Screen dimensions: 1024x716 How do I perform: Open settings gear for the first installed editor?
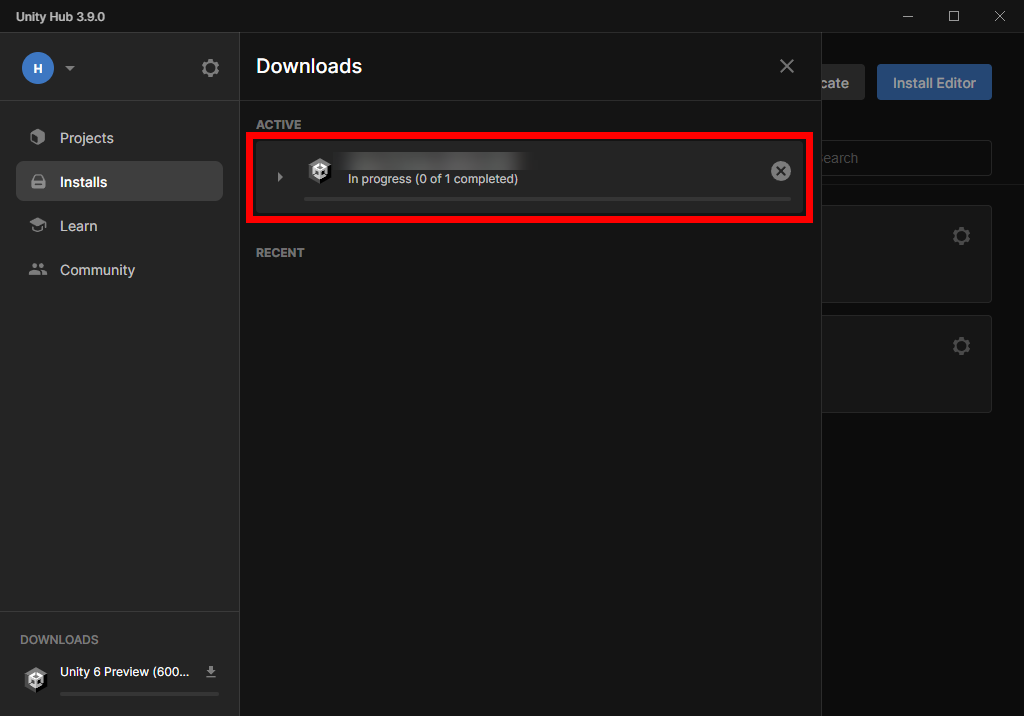coord(961,236)
